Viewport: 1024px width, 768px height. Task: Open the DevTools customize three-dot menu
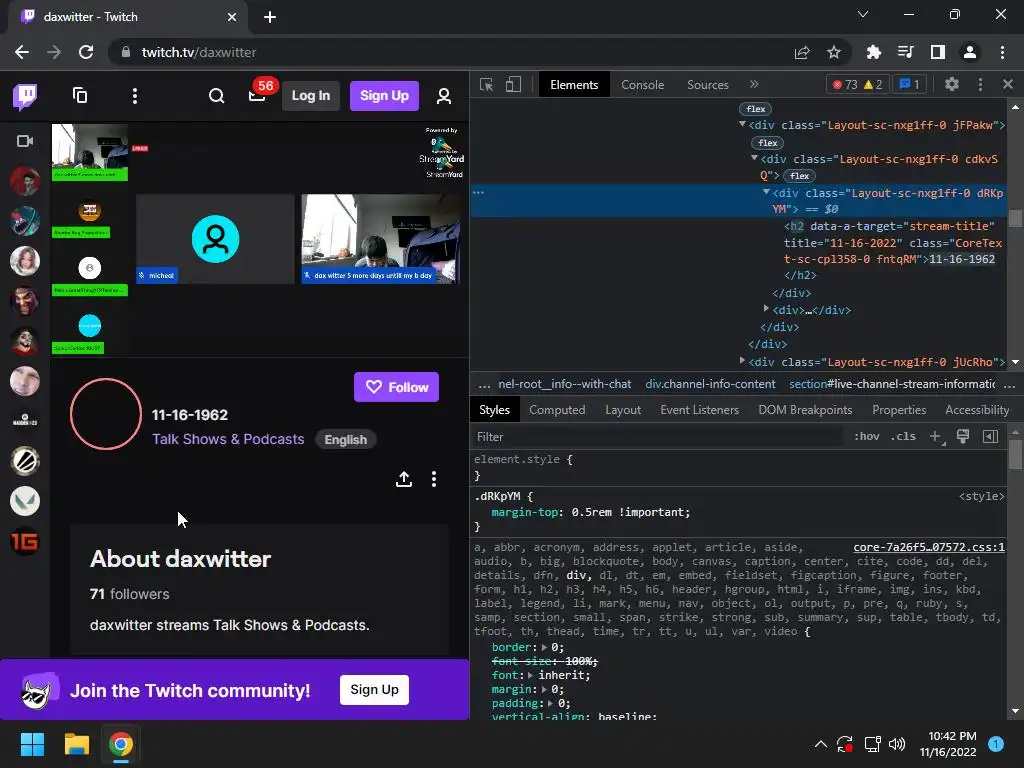coord(980,84)
